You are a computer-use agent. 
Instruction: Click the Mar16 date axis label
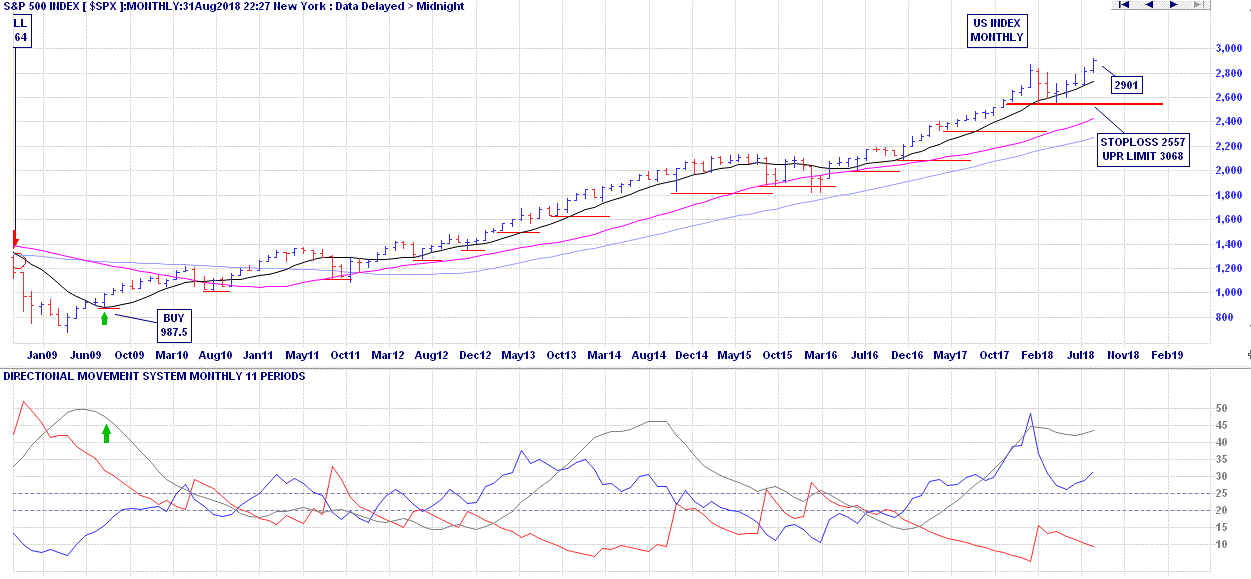(x=821, y=355)
